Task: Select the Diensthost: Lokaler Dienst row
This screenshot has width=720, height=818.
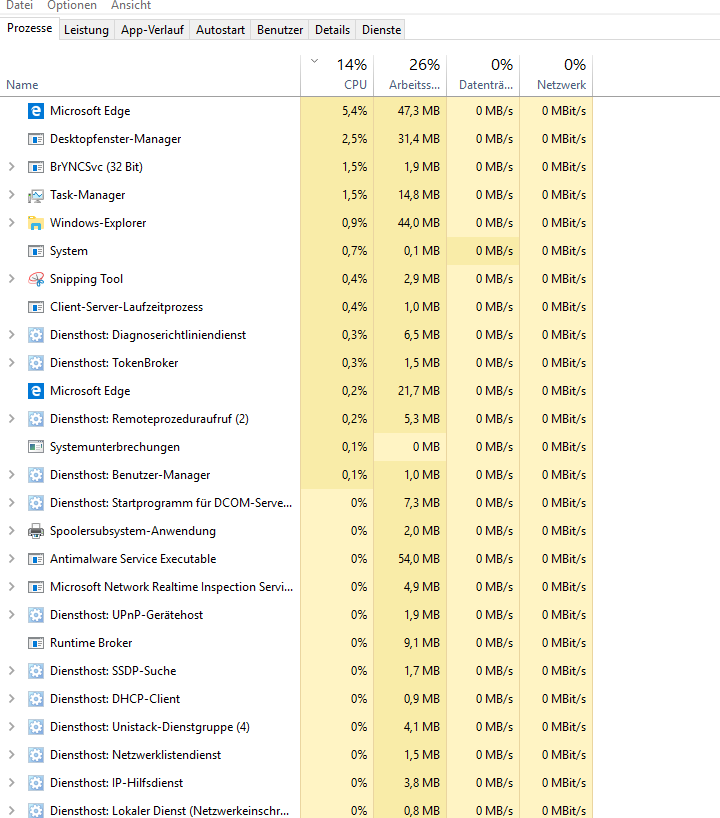Action: (296, 811)
